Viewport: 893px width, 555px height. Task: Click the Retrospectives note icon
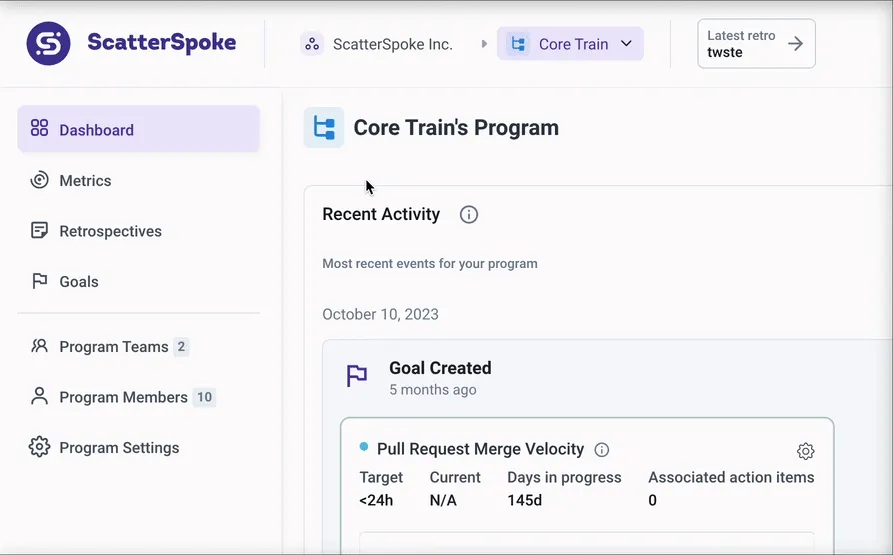[x=40, y=231]
